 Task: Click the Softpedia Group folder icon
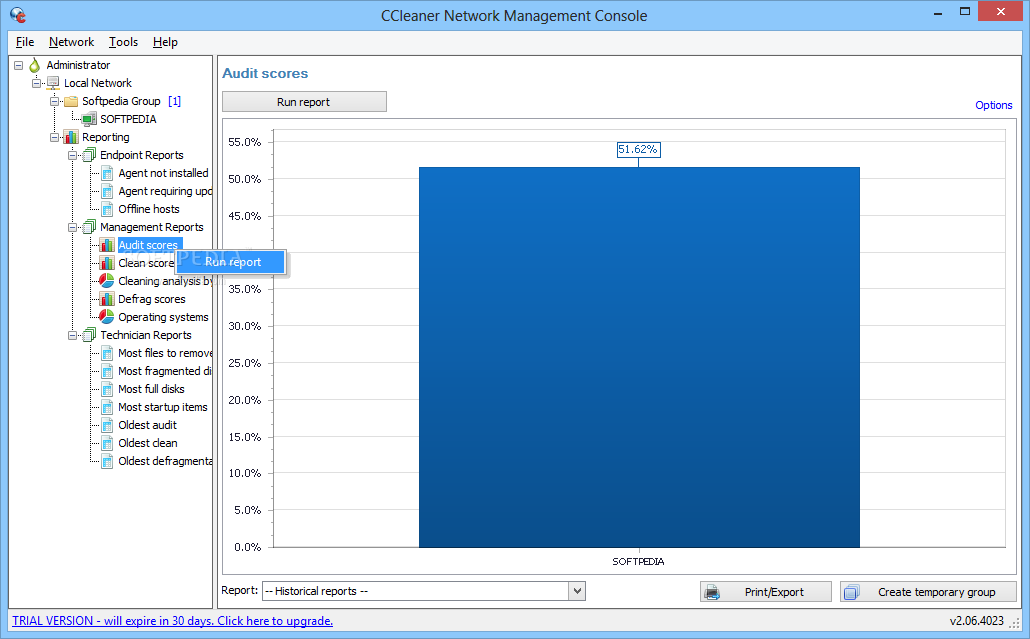click(71, 101)
